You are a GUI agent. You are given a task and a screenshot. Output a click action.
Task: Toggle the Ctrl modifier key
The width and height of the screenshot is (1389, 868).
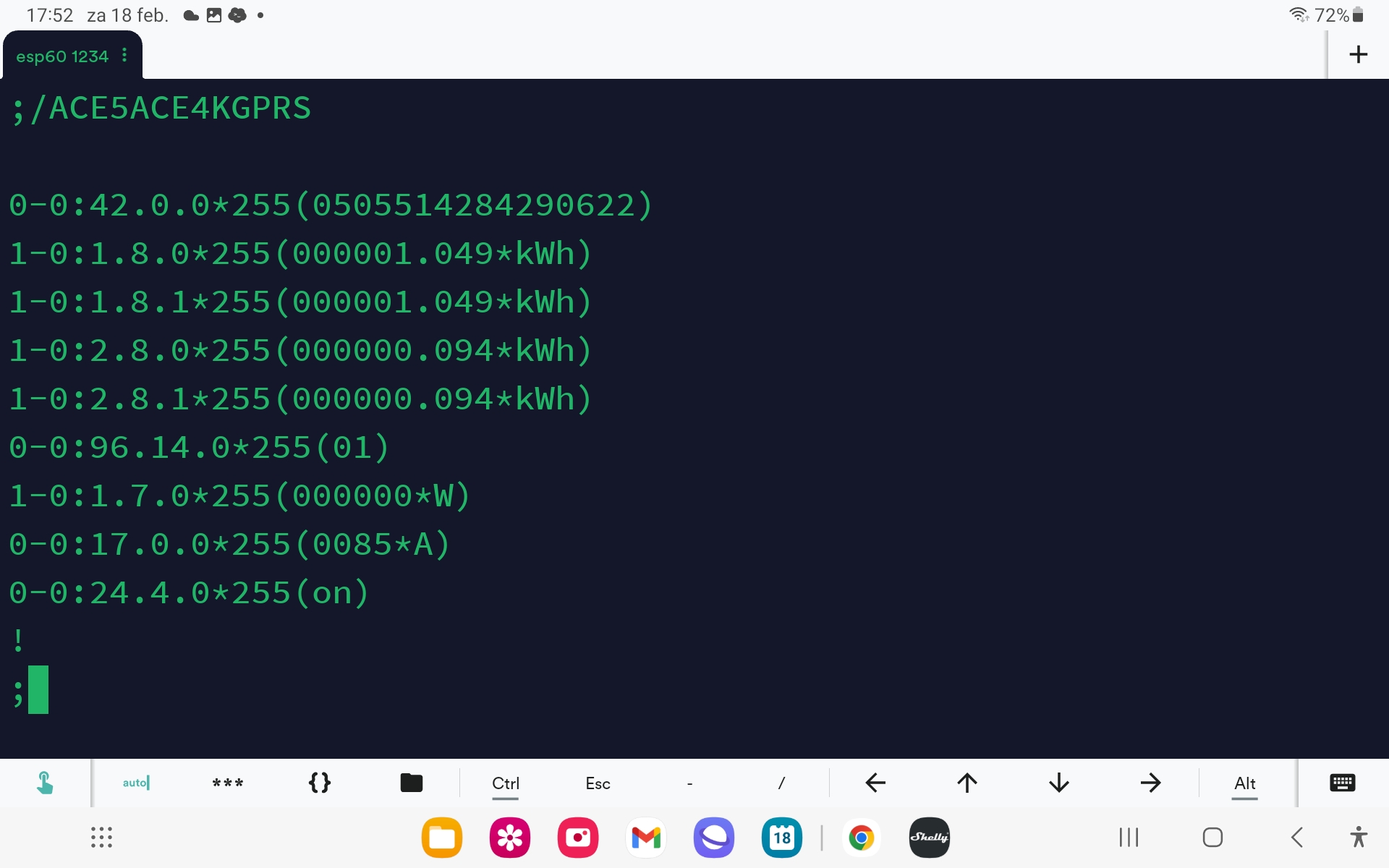click(506, 783)
